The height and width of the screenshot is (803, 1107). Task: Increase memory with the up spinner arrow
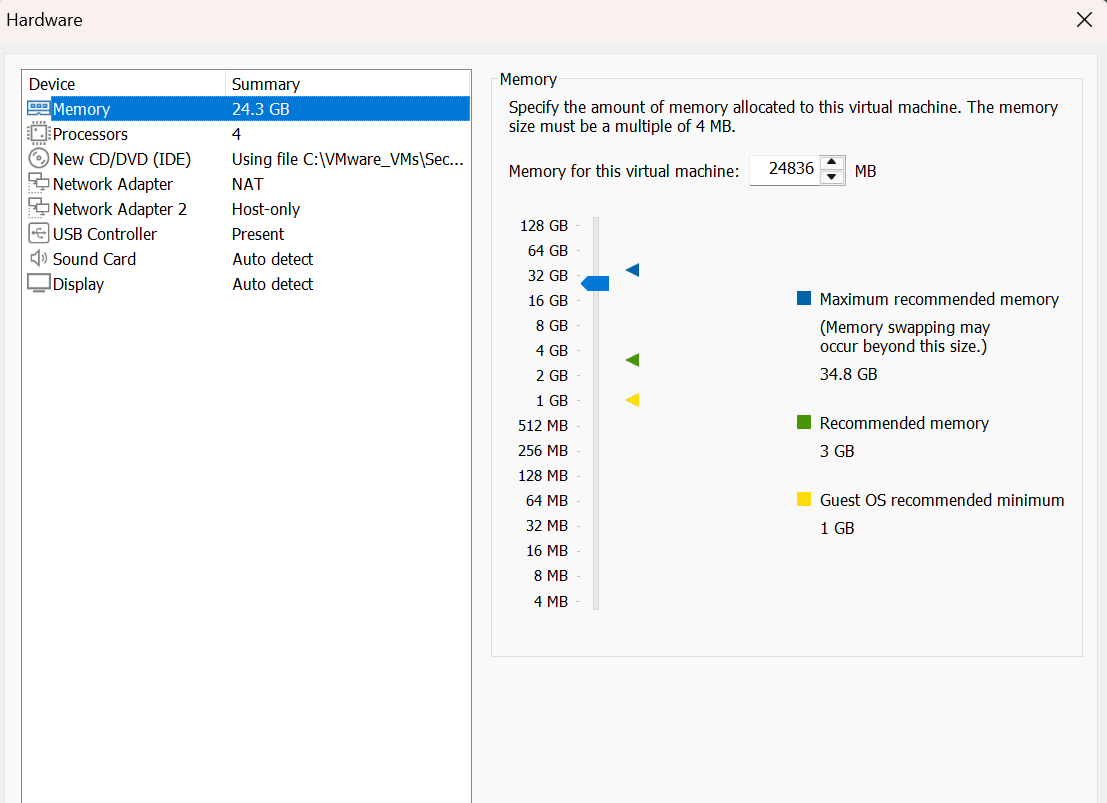pos(832,164)
